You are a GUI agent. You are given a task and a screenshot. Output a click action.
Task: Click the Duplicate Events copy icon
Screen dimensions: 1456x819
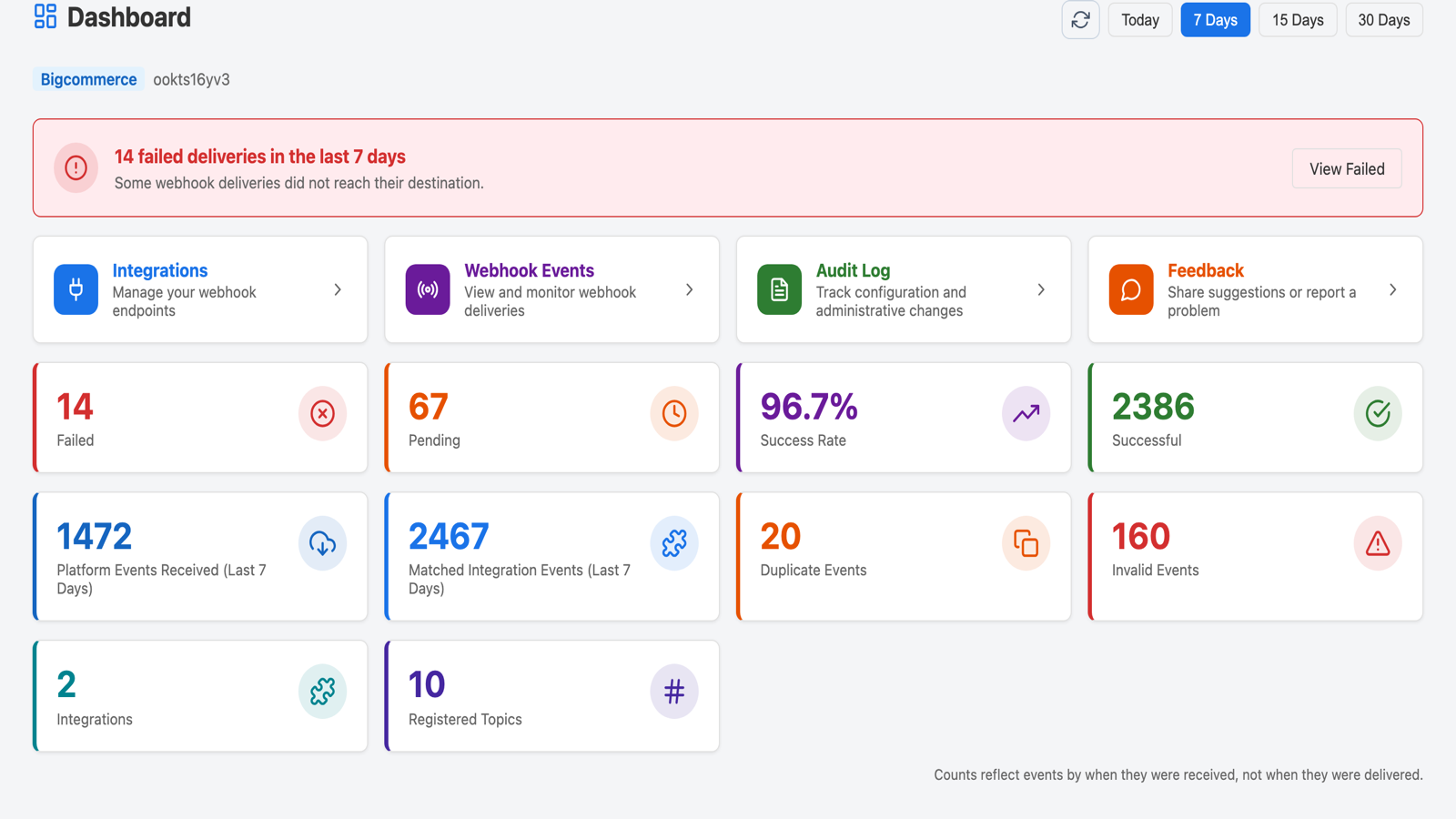(1026, 543)
